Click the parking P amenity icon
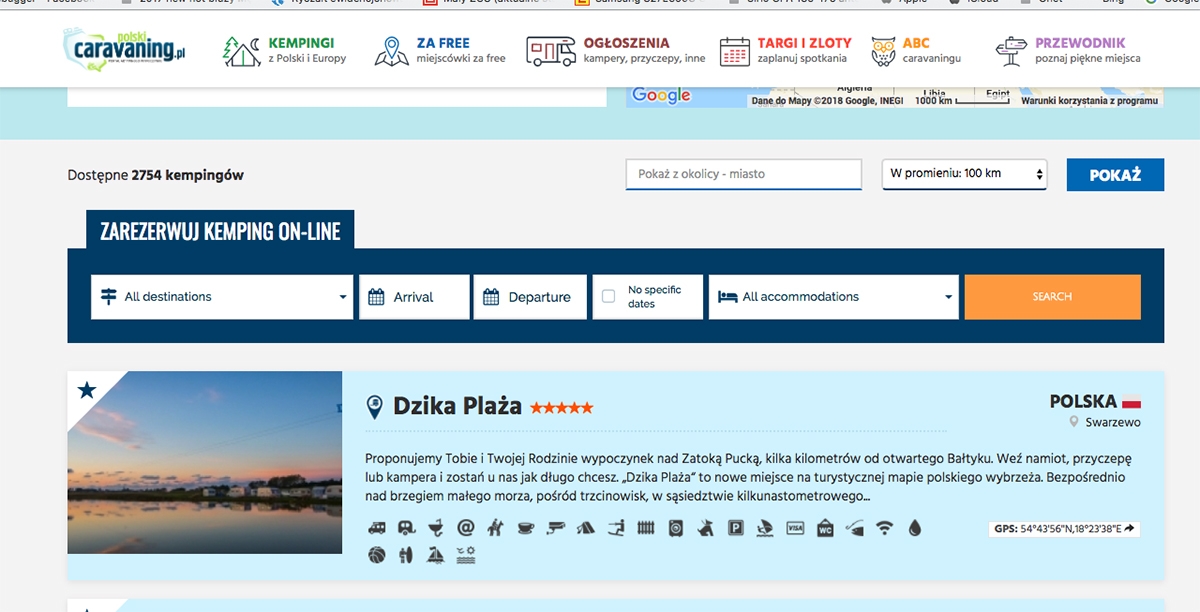This screenshot has width=1200, height=612. pyautogui.click(x=735, y=528)
